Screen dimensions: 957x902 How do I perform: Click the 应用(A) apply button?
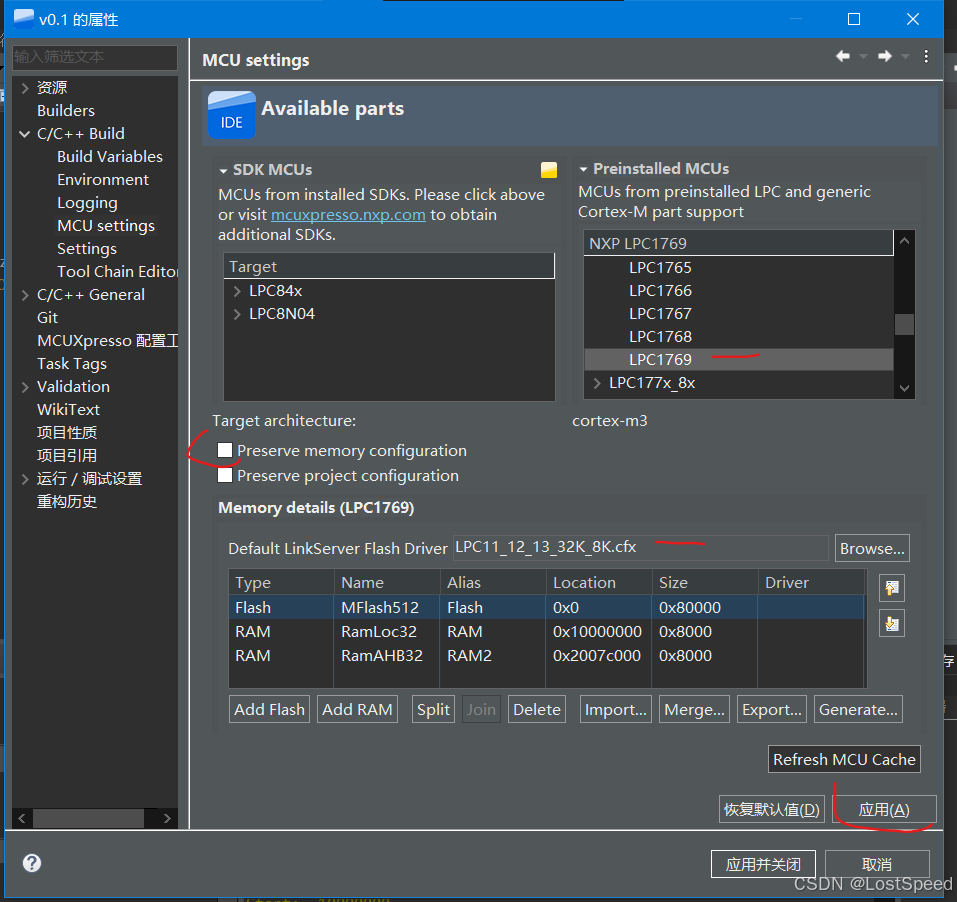click(884, 809)
